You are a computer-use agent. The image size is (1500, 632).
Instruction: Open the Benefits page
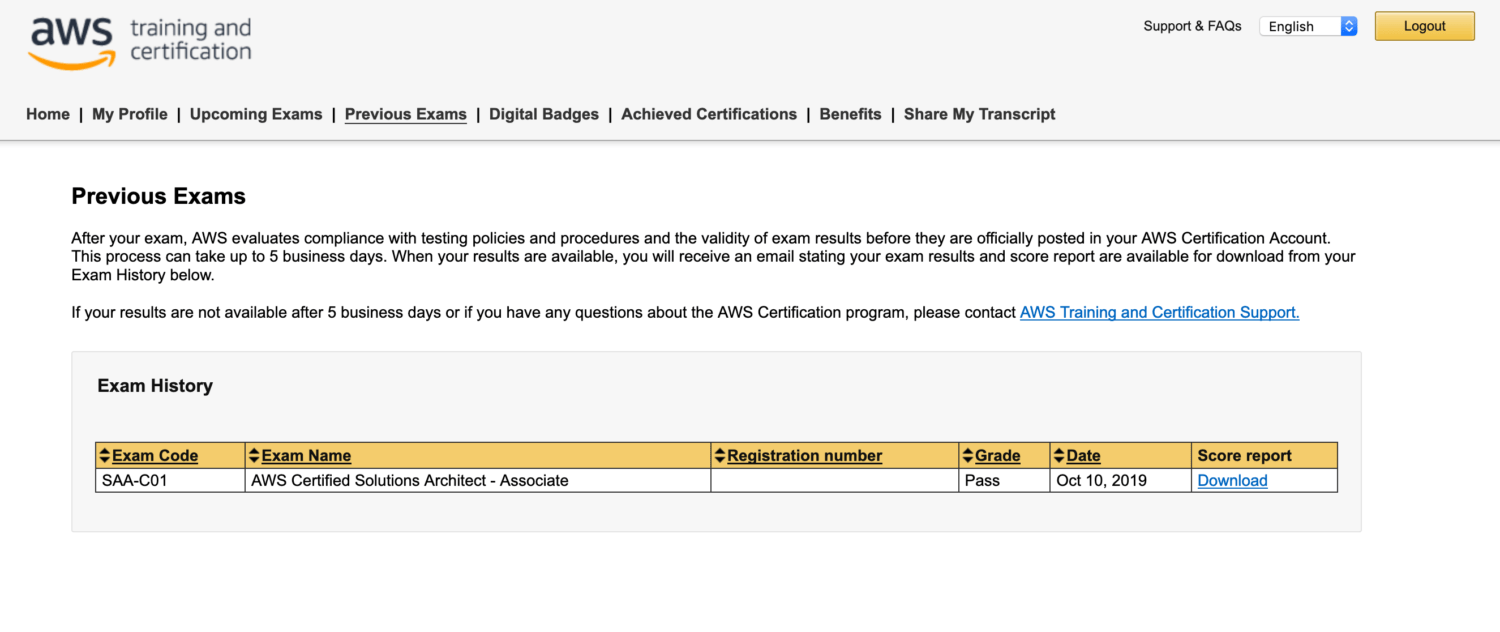pos(850,114)
